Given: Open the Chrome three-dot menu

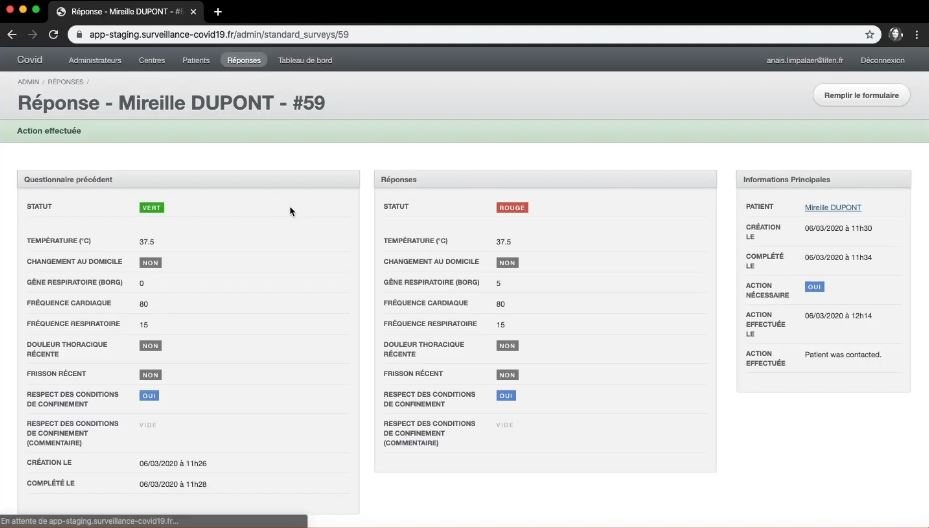Looking at the screenshot, I should tap(917, 34).
